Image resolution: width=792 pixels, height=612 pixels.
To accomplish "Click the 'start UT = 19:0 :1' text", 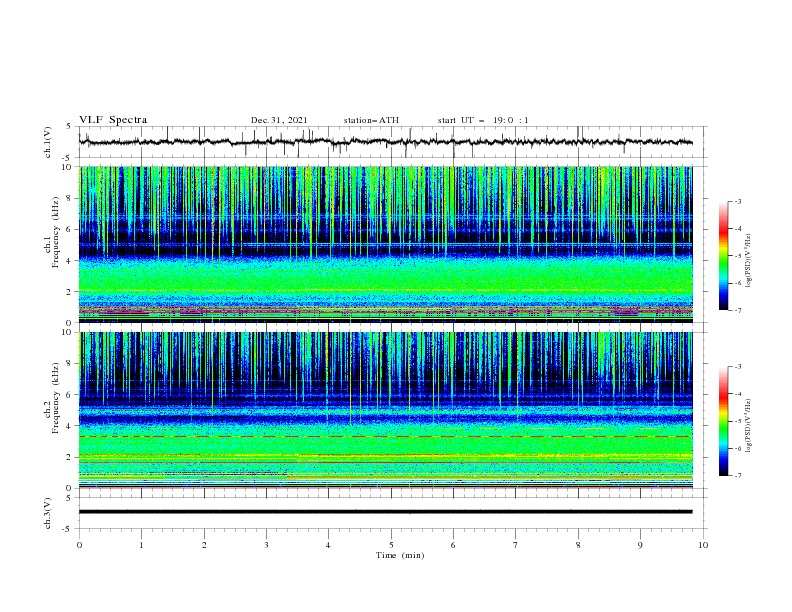I will click(483, 120).
